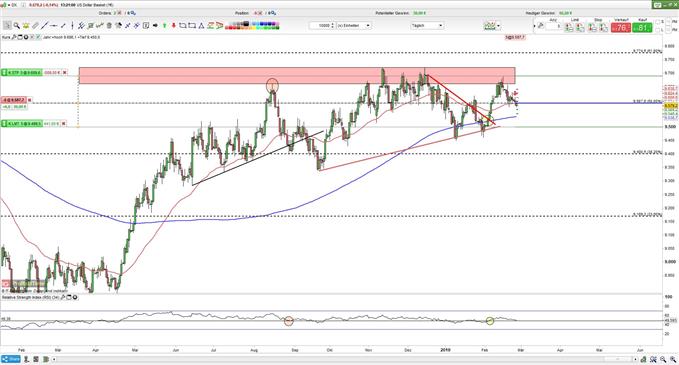
Task: Open the position details search icon
Action: tap(273, 13)
